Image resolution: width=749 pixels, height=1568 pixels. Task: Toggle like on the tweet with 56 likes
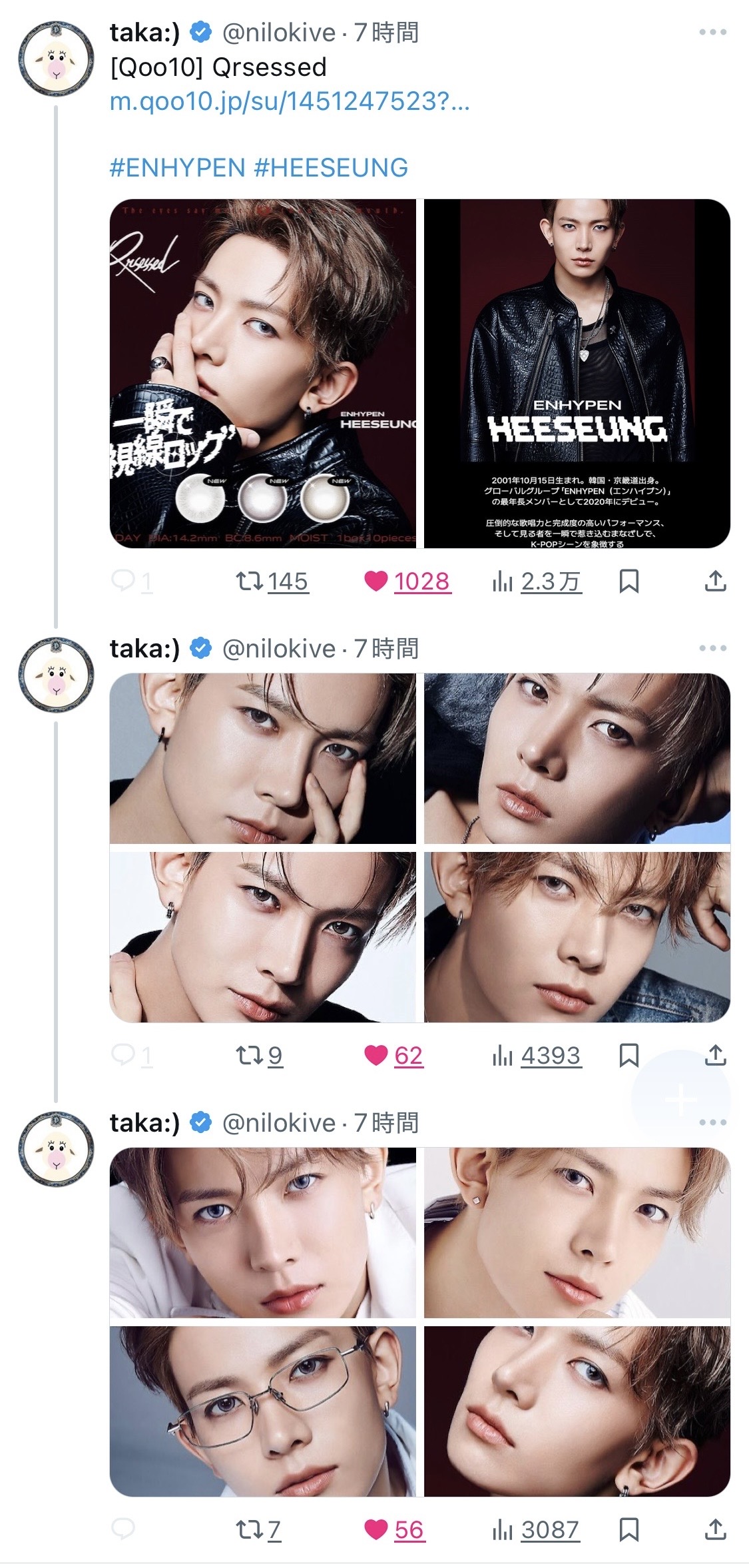[x=376, y=1529]
